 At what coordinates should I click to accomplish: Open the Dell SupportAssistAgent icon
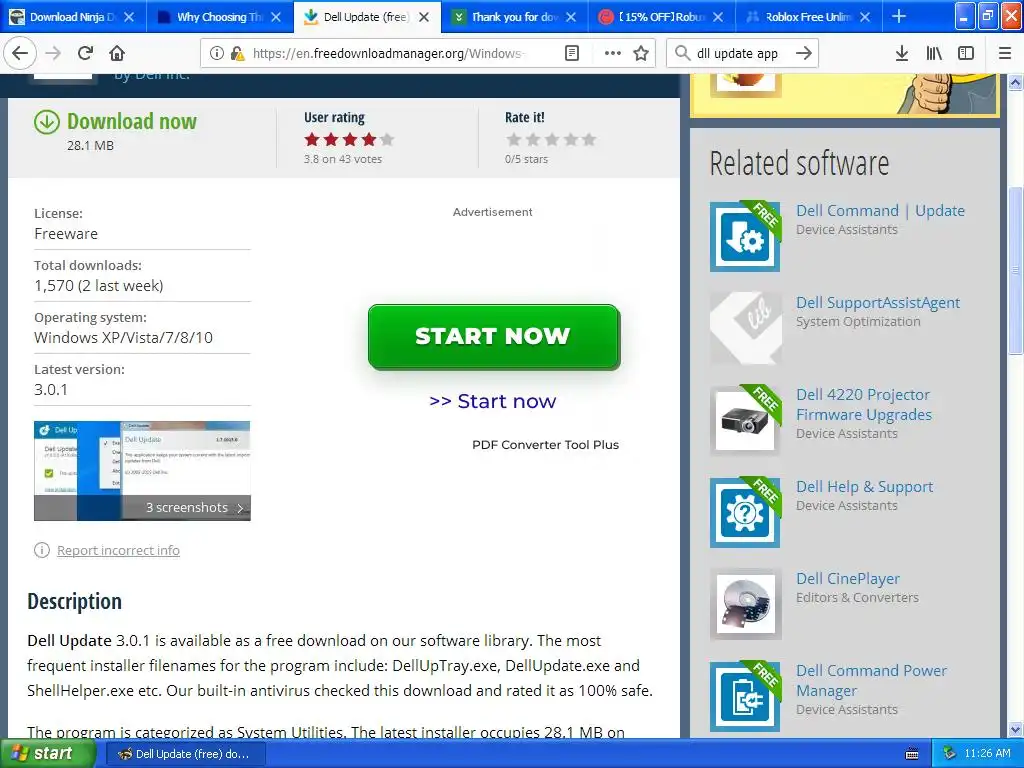[x=745, y=328]
